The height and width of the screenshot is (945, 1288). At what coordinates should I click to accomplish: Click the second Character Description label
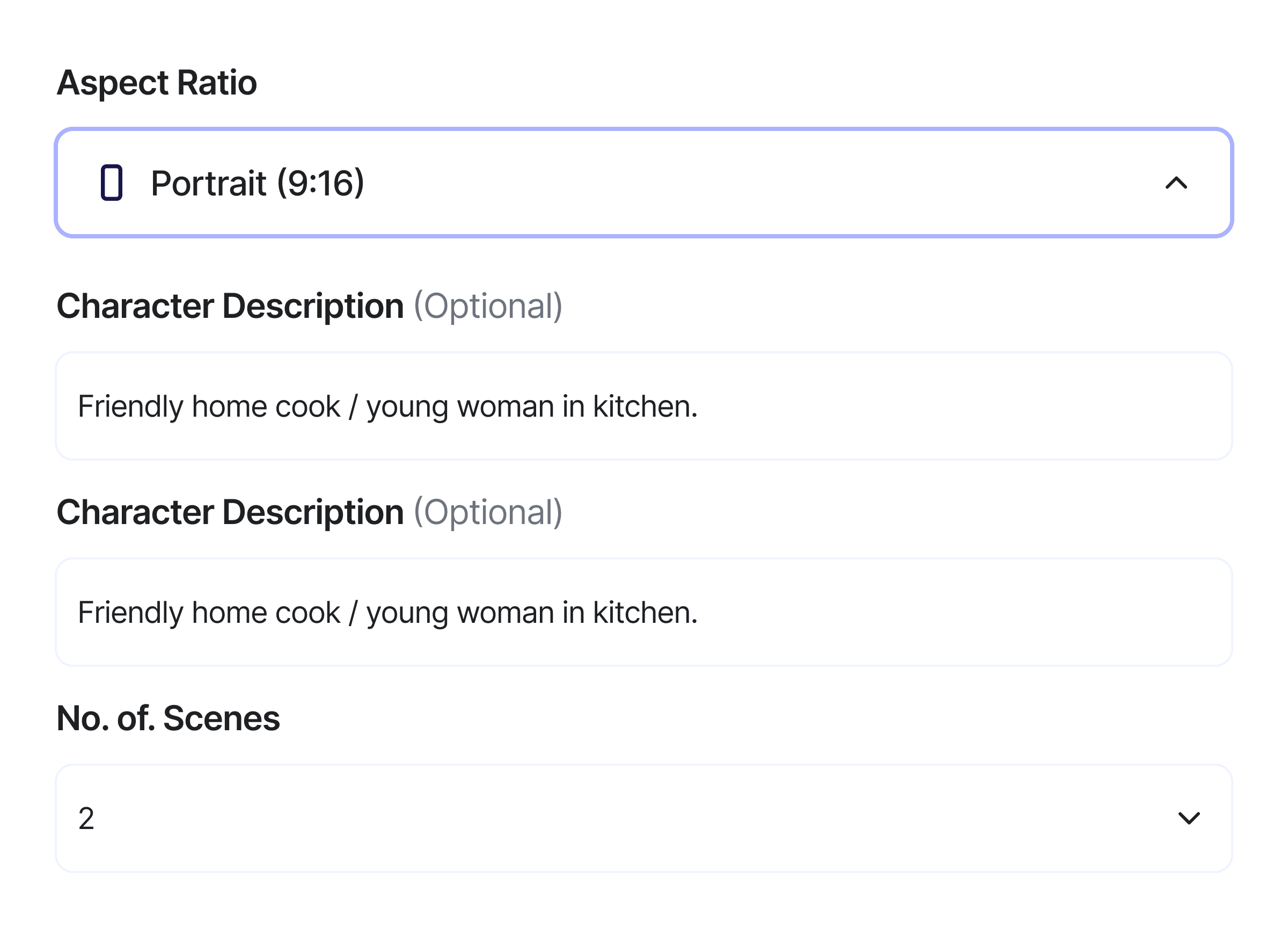pyautogui.click(x=230, y=512)
